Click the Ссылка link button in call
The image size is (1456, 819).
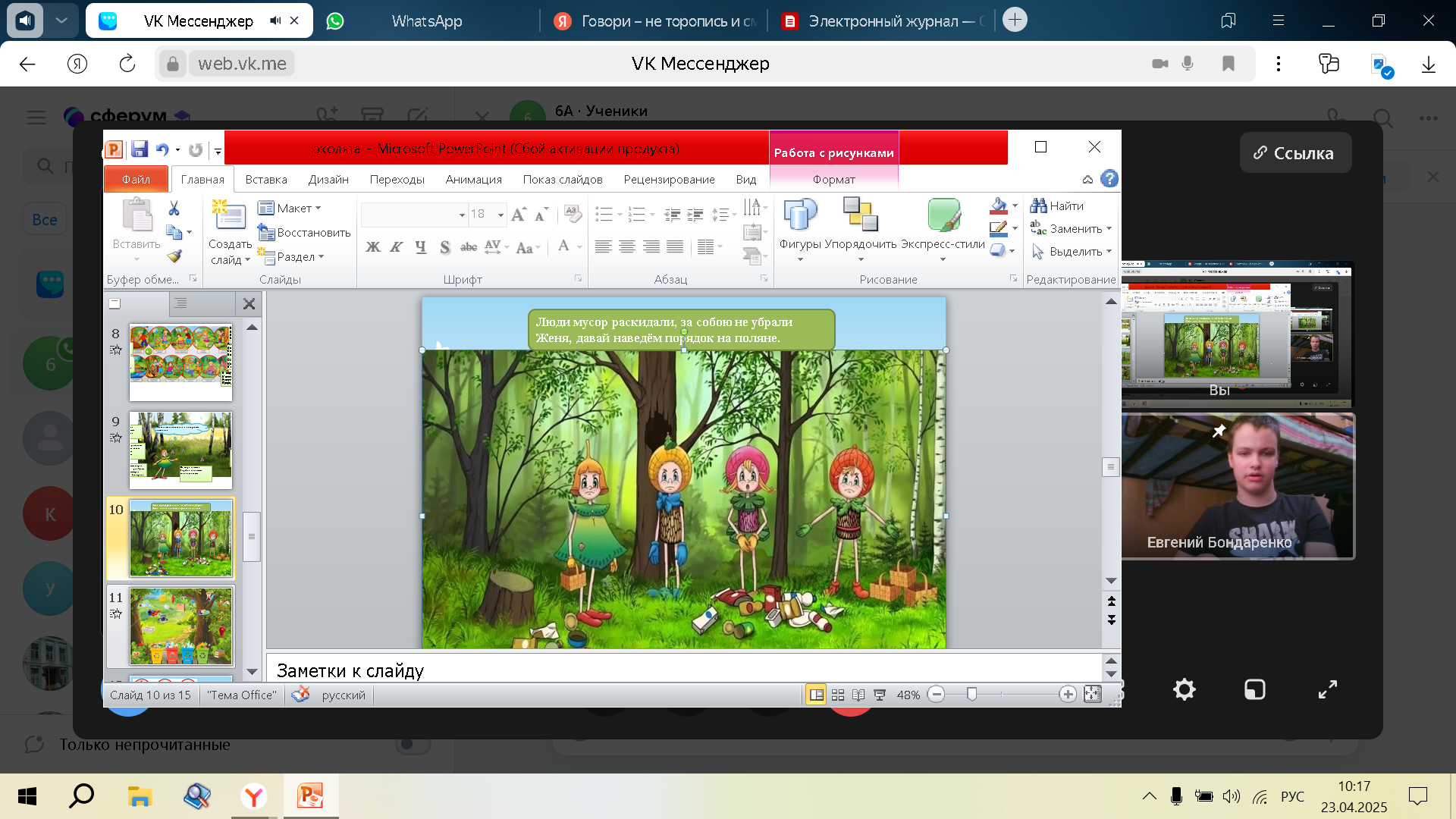(1295, 152)
